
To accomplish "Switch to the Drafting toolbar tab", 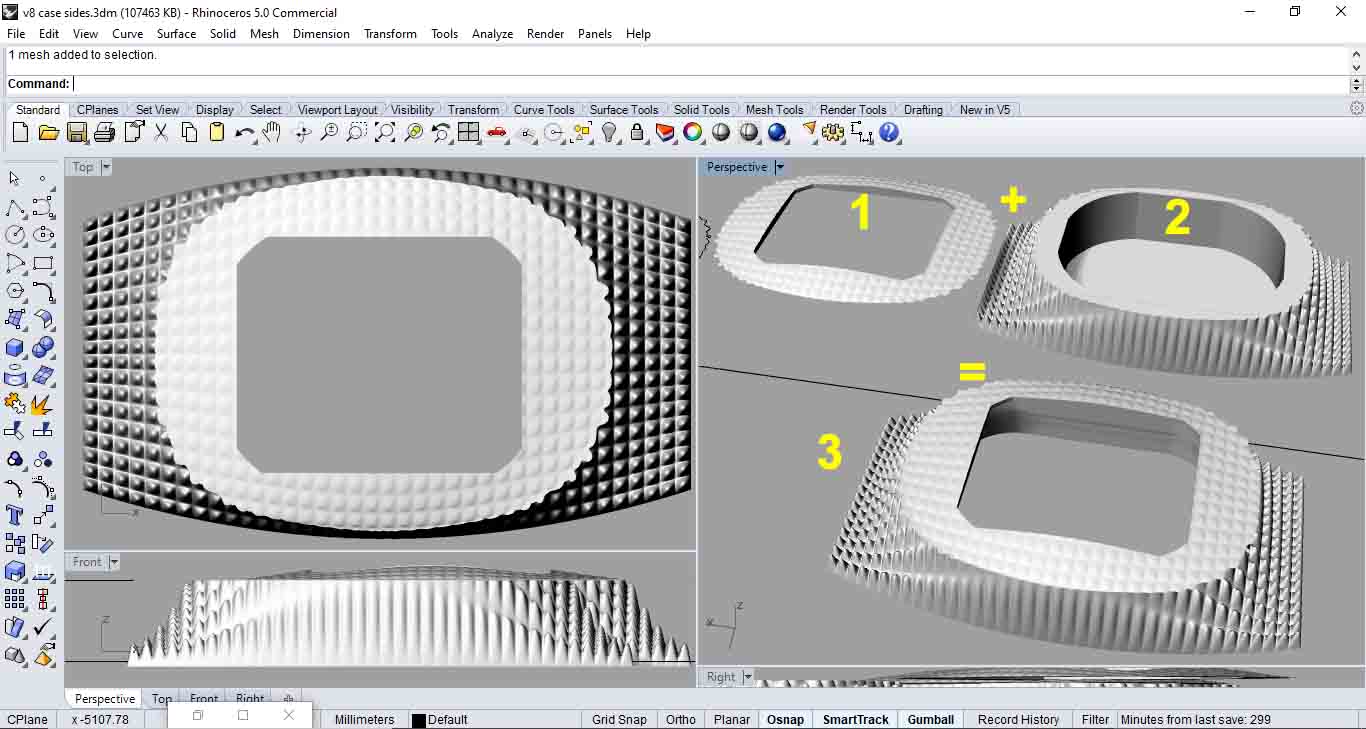I will pos(923,110).
